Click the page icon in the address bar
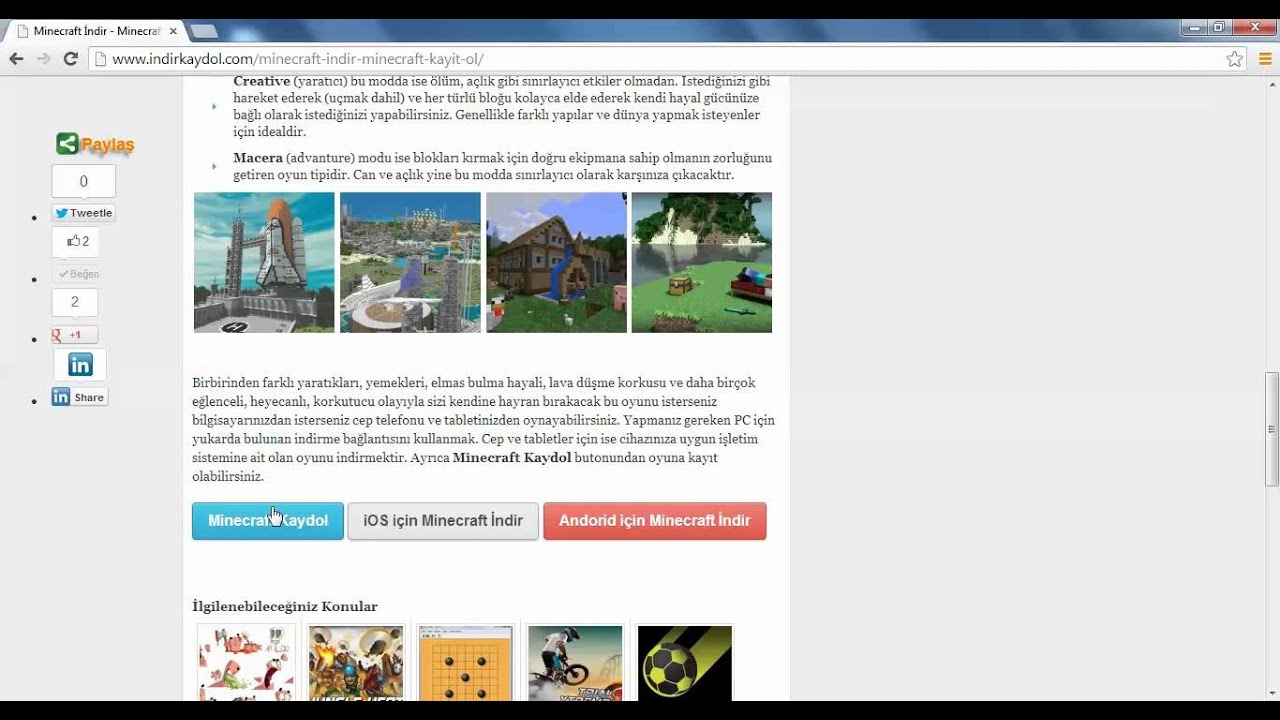 click(x=100, y=59)
